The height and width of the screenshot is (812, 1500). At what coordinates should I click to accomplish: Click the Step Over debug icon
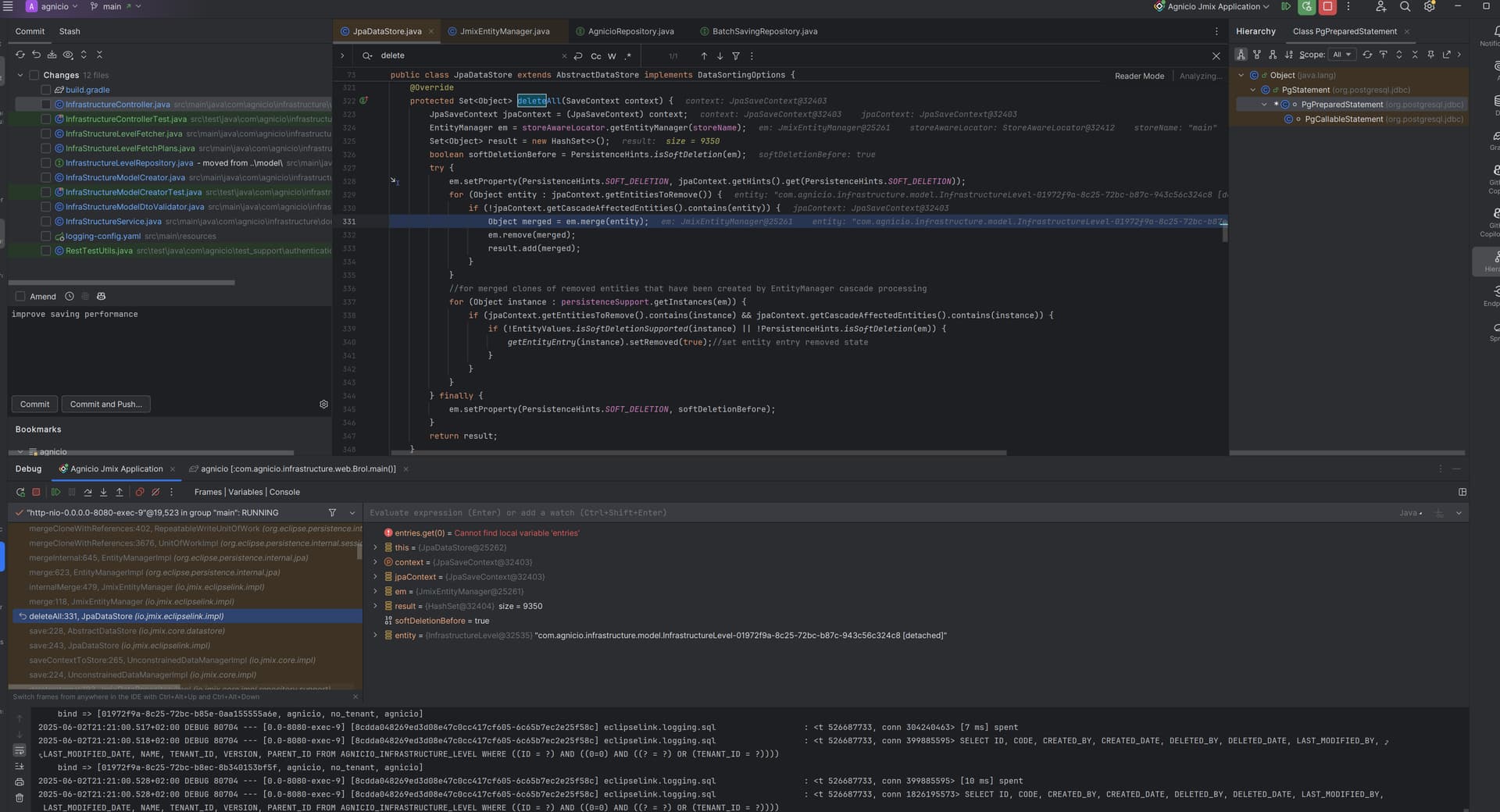(x=87, y=492)
